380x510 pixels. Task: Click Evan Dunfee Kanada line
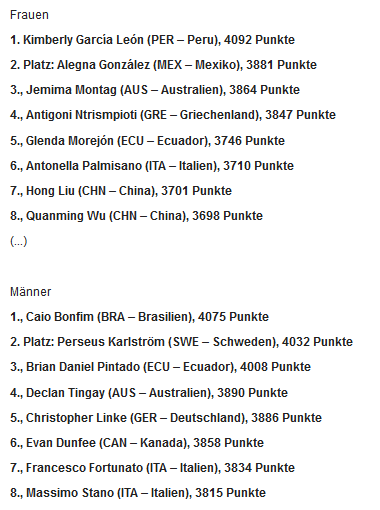pos(137,443)
